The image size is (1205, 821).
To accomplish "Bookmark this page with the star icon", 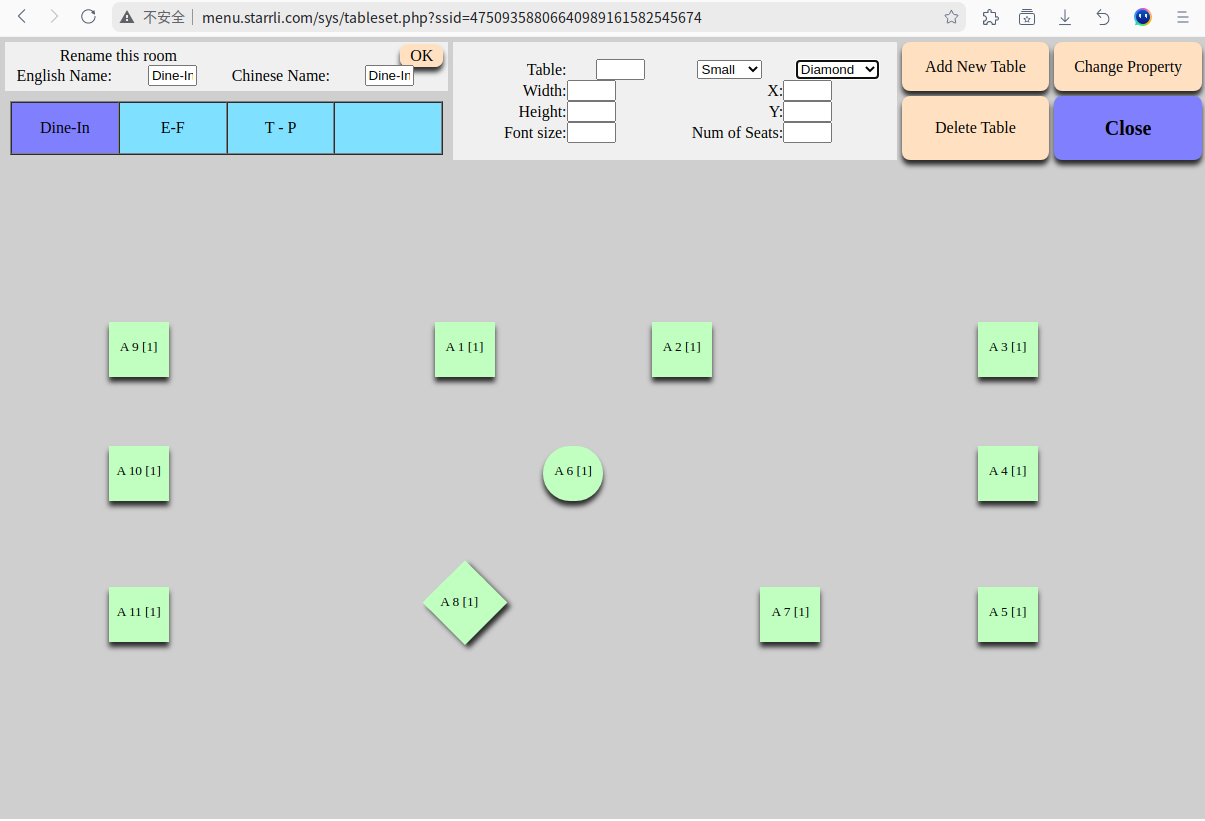I will 951,17.
